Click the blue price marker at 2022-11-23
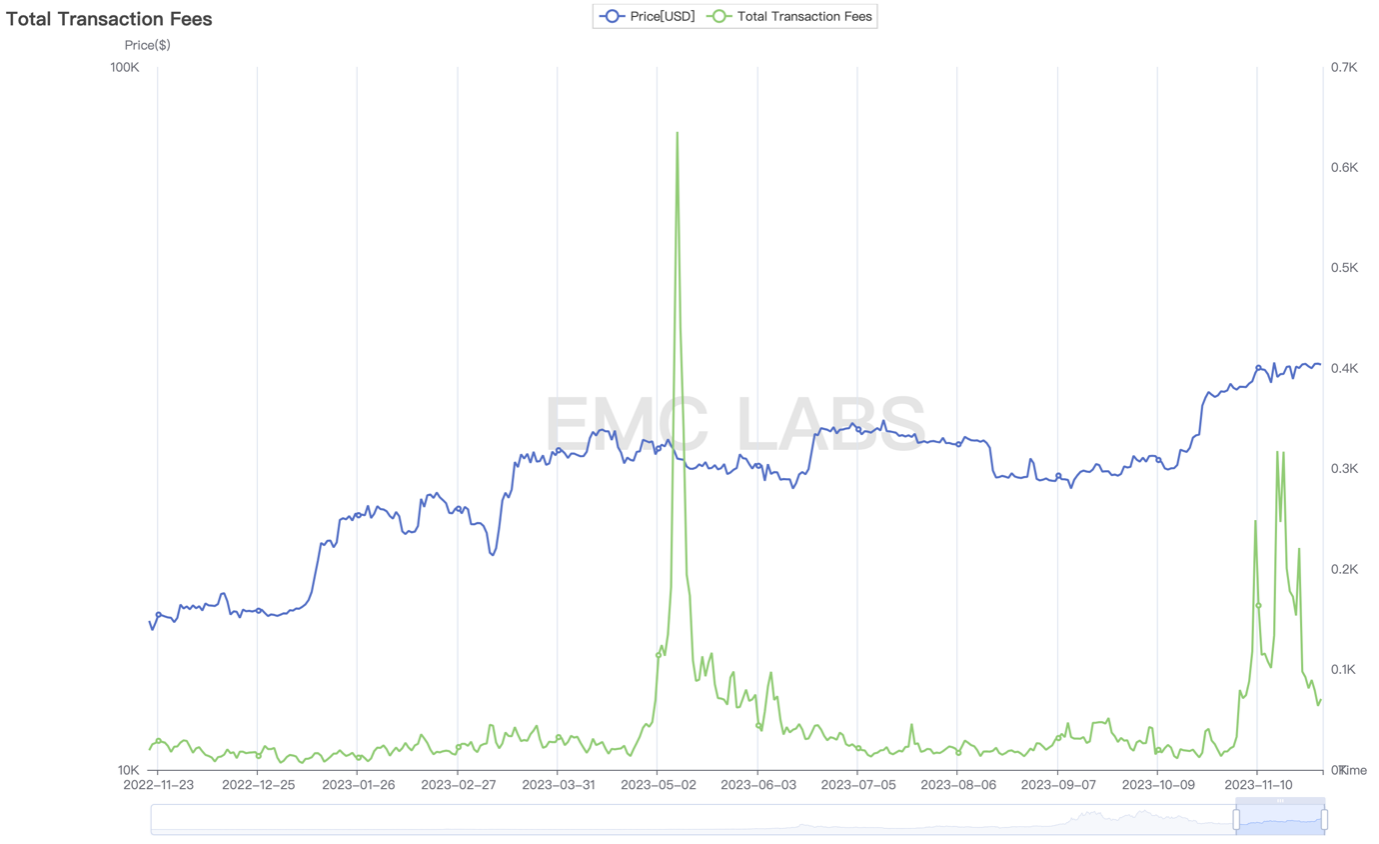 158,614
